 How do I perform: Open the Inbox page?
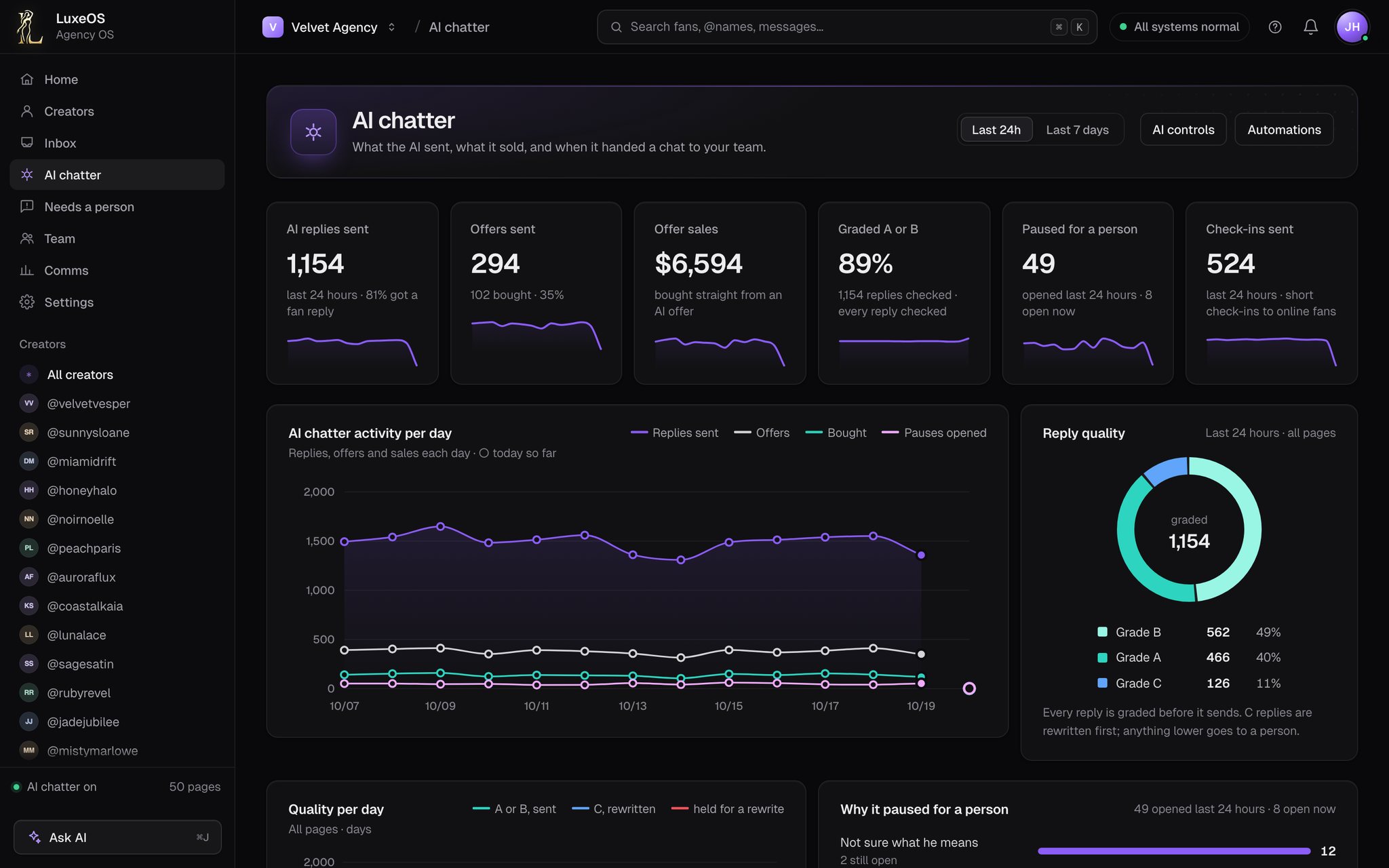(x=117, y=143)
